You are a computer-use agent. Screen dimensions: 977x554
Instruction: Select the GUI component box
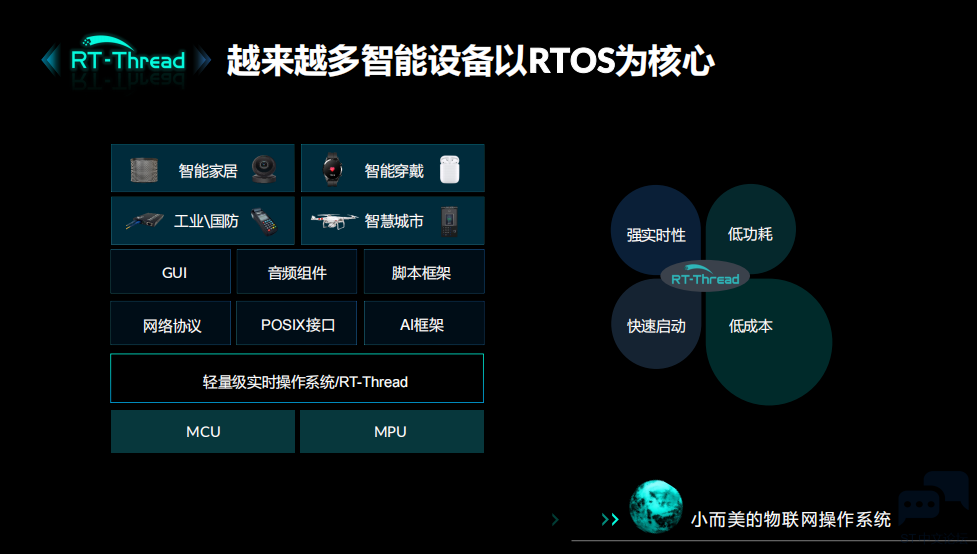coord(171,272)
